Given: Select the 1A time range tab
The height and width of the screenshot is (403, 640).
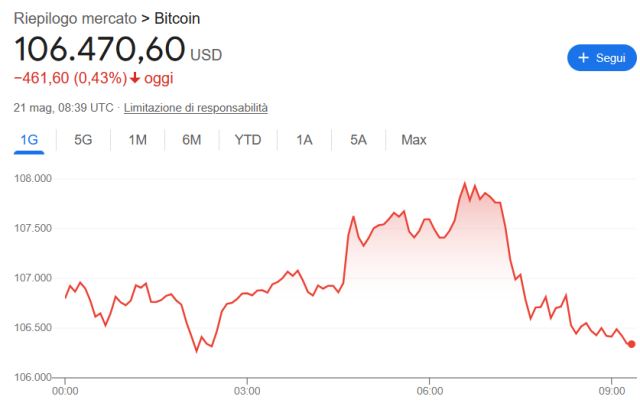Looking at the screenshot, I should point(304,140).
